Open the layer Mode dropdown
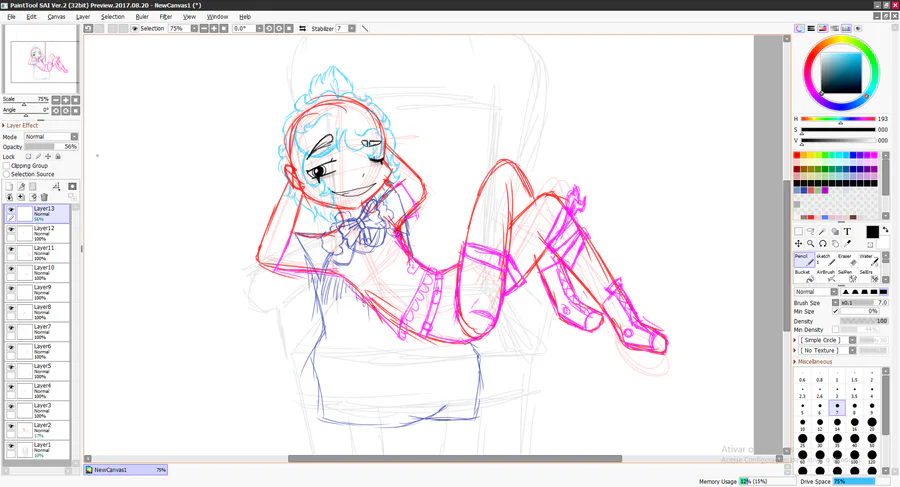Screen dimensions: 900x487 (x=51, y=137)
